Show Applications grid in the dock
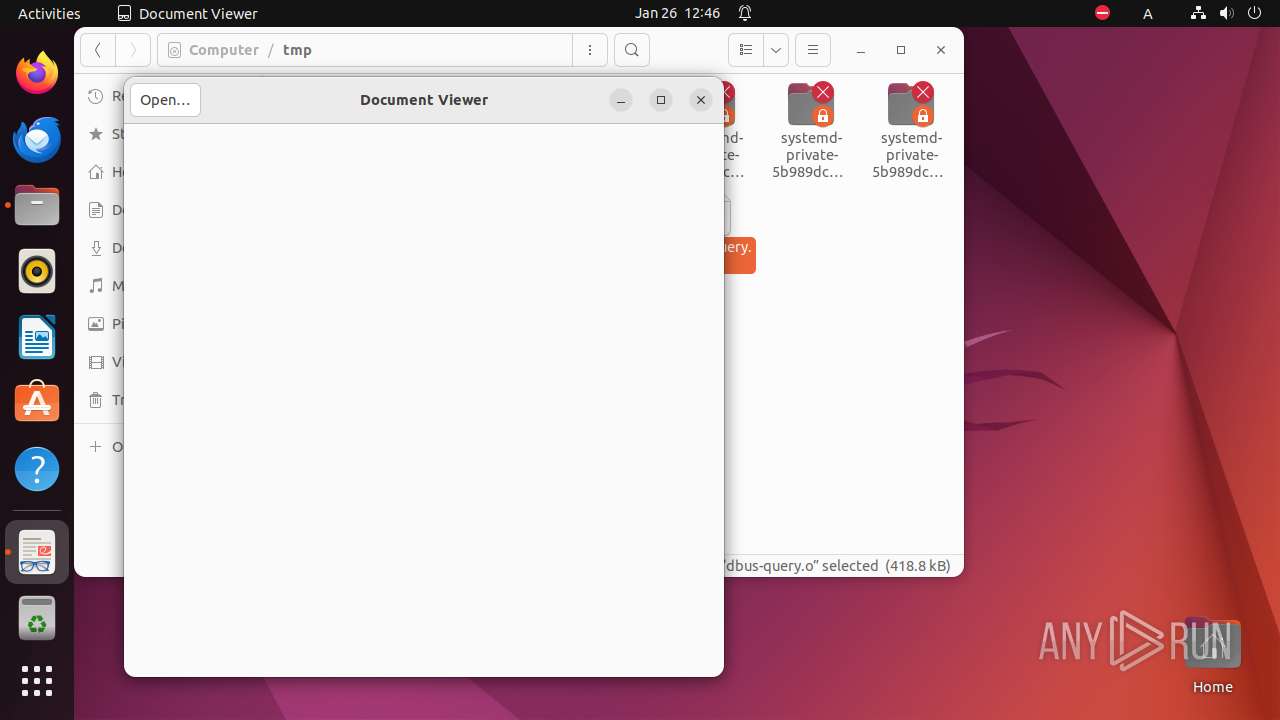This screenshot has width=1280, height=720. pyautogui.click(x=37, y=681)
